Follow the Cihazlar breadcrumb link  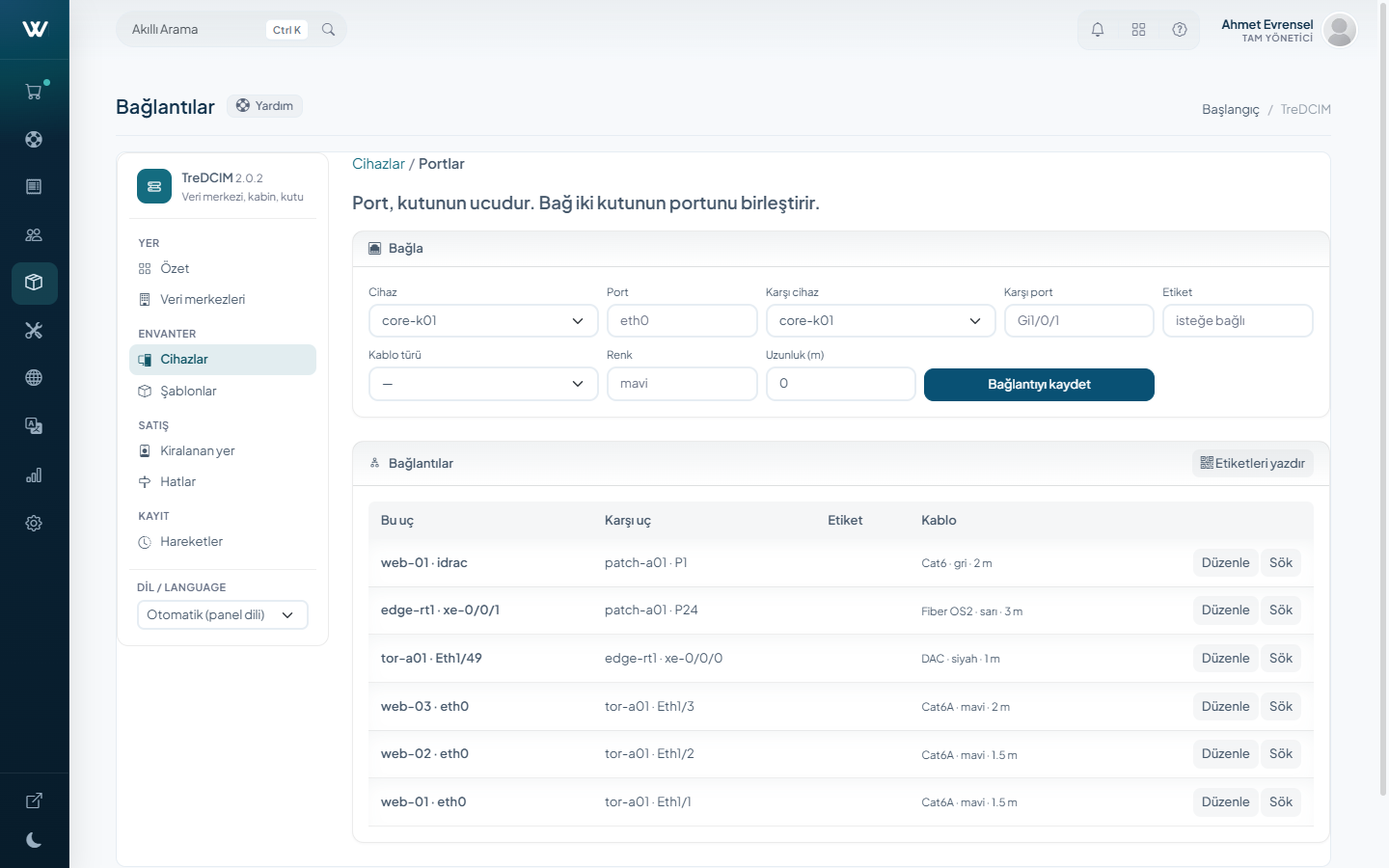(378, 164)
